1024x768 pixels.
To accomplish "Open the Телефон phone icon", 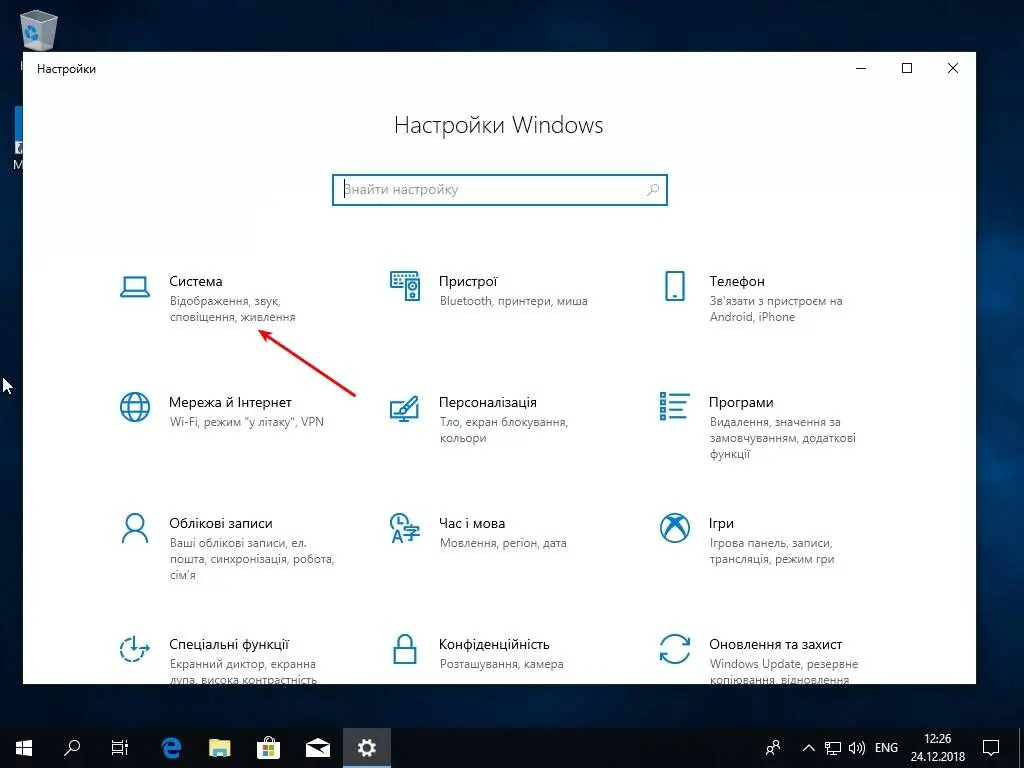I will click(x=675, y=286).
